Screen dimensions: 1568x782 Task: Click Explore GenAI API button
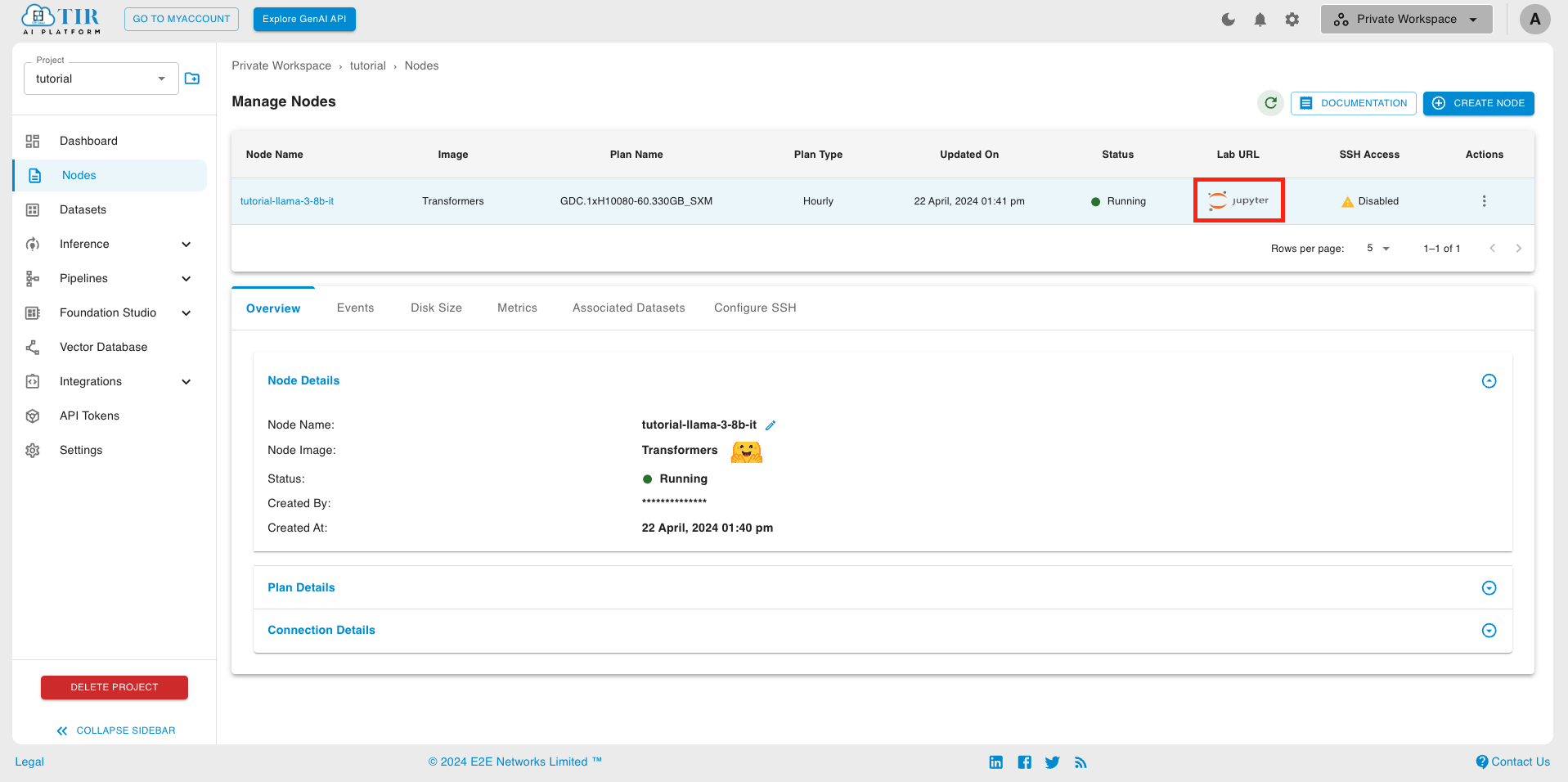pos(304,19)
